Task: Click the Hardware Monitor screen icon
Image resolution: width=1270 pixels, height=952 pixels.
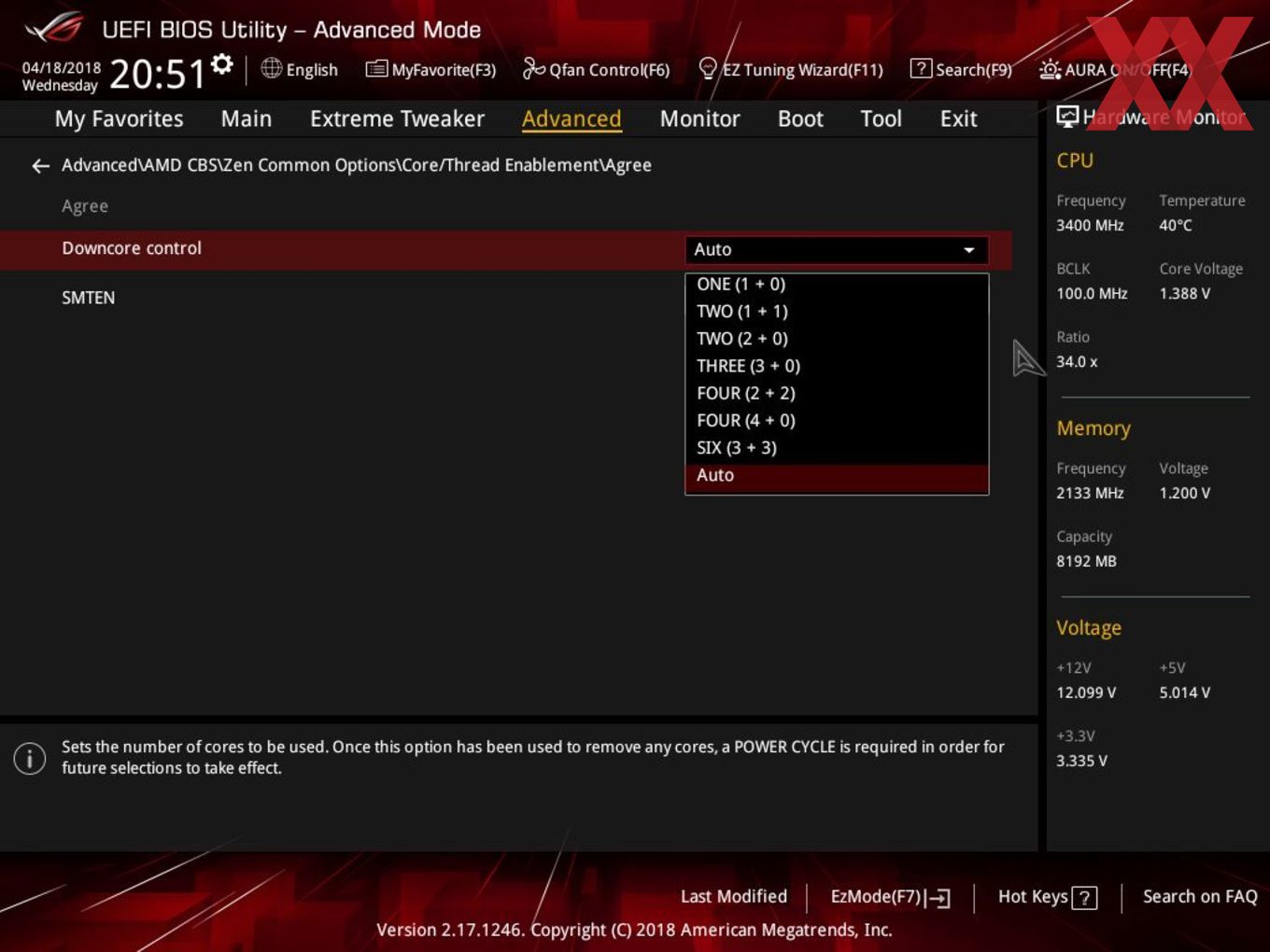Action: [x=1067, y=117]
